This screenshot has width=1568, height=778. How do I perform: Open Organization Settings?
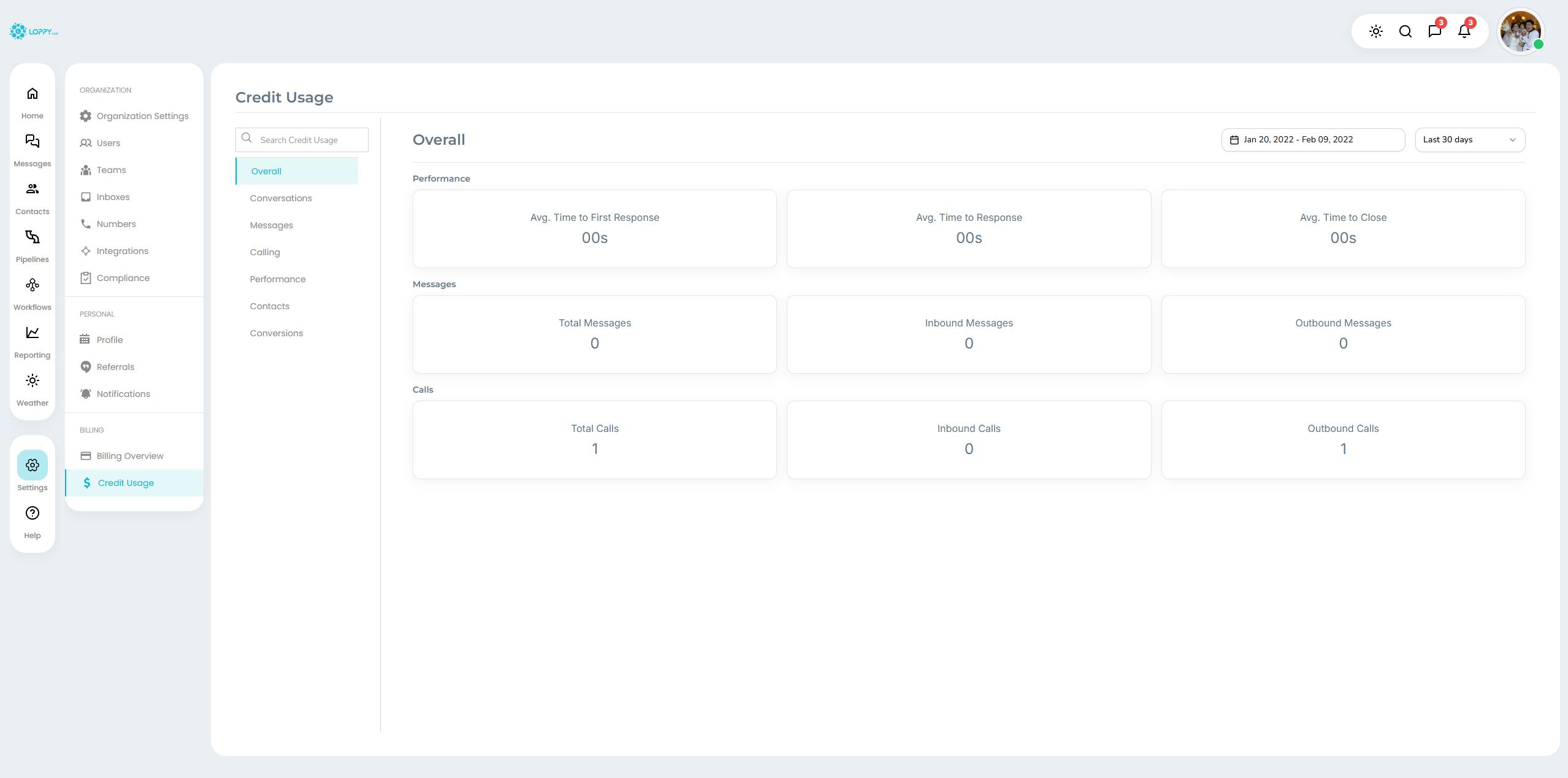tap(142, 116)
